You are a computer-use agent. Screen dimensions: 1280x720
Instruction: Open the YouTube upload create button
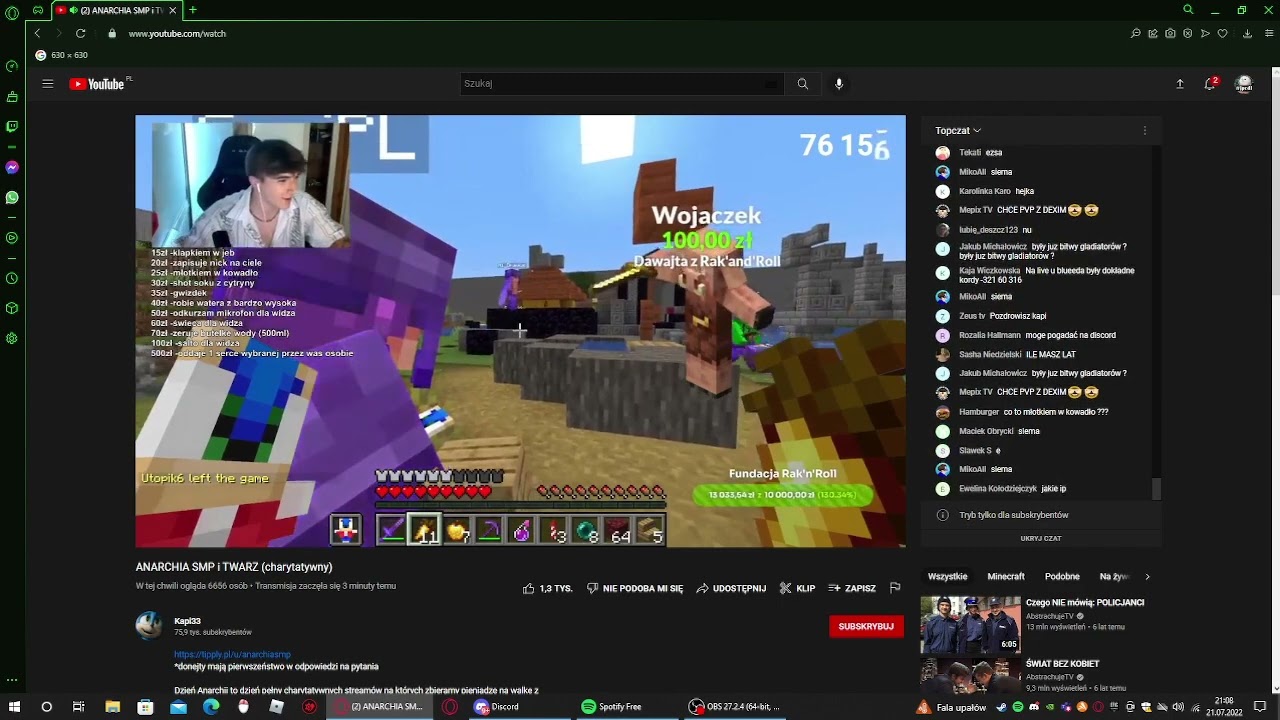pos(1180,84)
